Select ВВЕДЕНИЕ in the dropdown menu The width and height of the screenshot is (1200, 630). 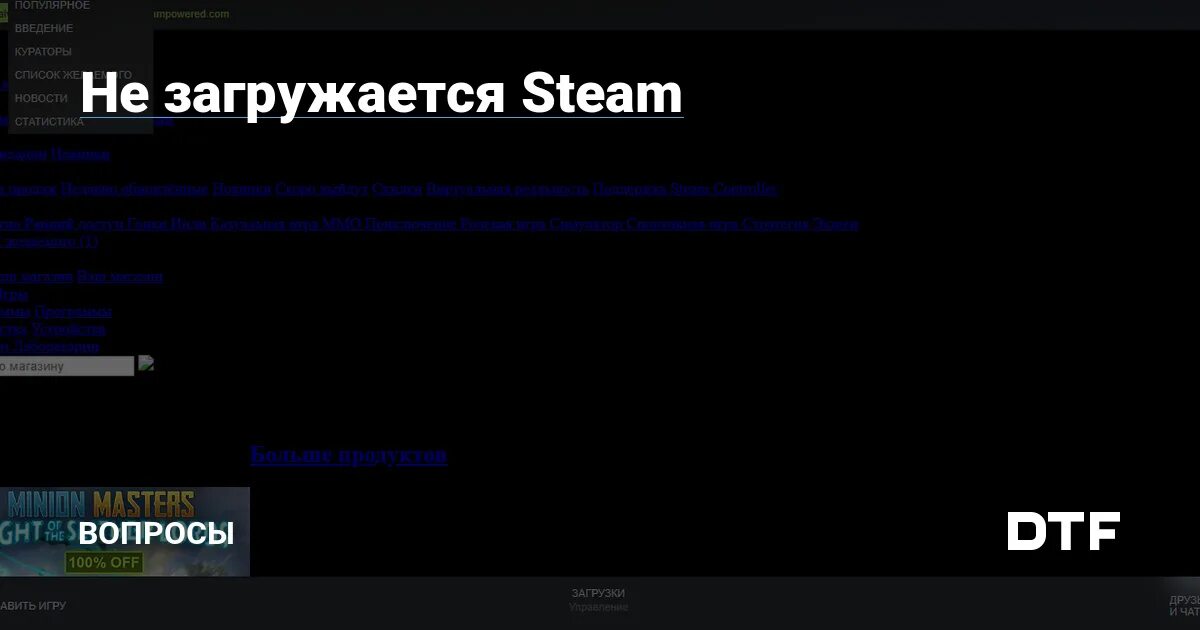point(44,28)
